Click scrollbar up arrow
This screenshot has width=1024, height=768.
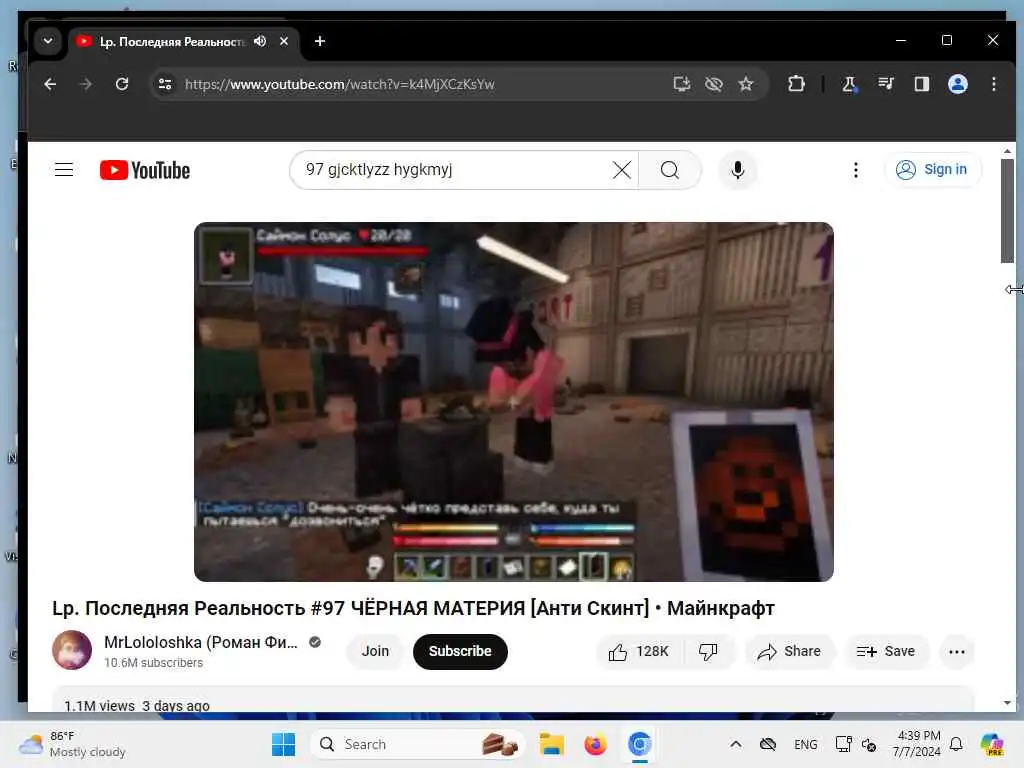pos(1007,152)
